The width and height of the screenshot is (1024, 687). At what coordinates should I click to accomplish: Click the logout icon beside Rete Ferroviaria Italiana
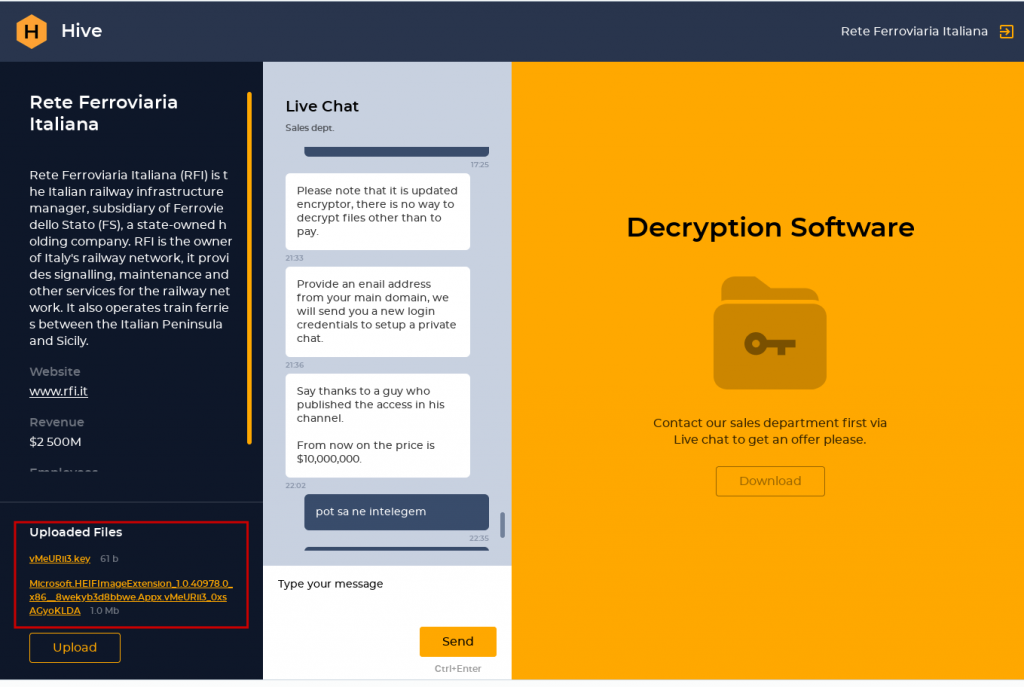1006,31
